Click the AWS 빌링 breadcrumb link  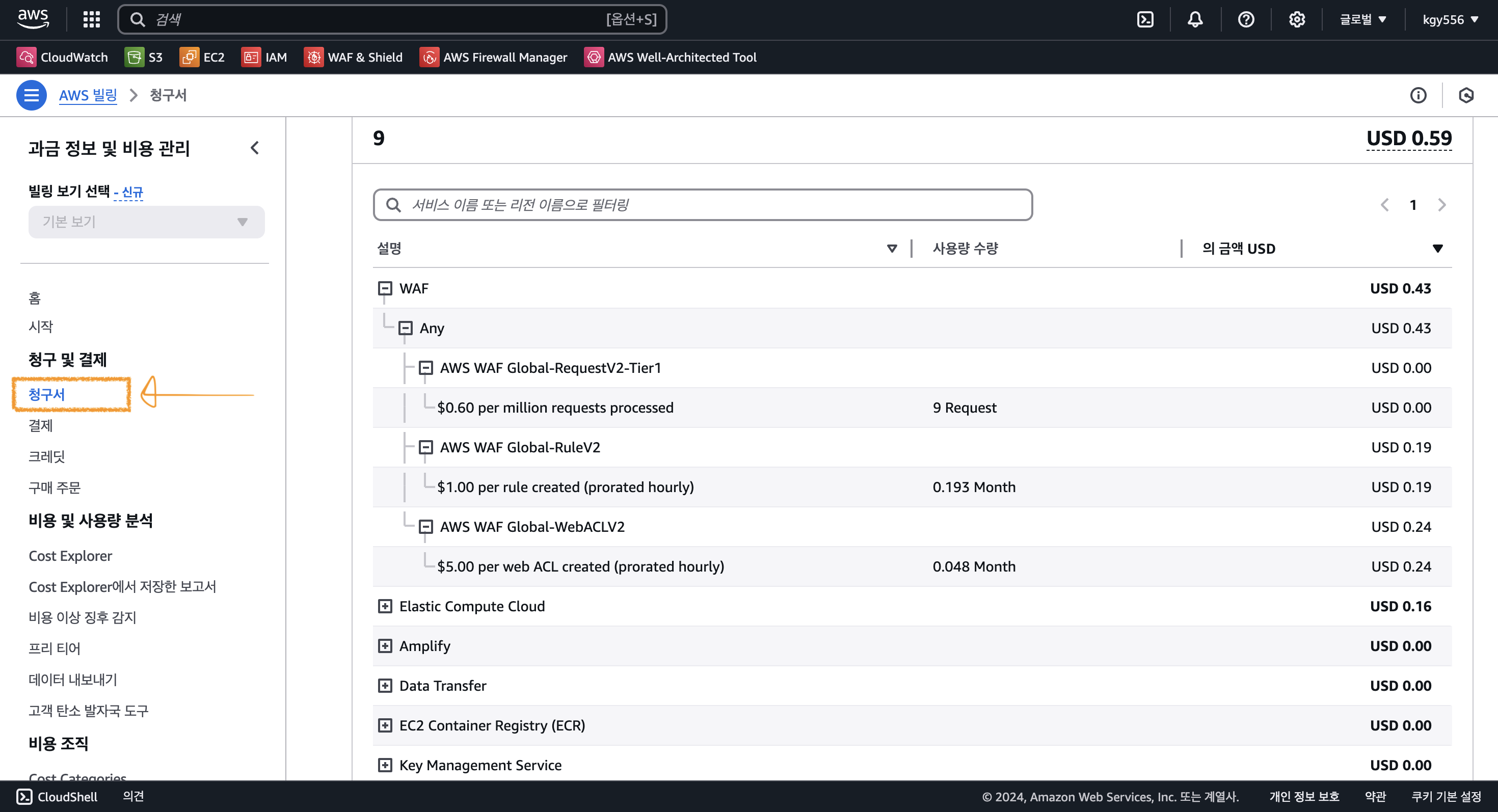[x=88, y=95]
